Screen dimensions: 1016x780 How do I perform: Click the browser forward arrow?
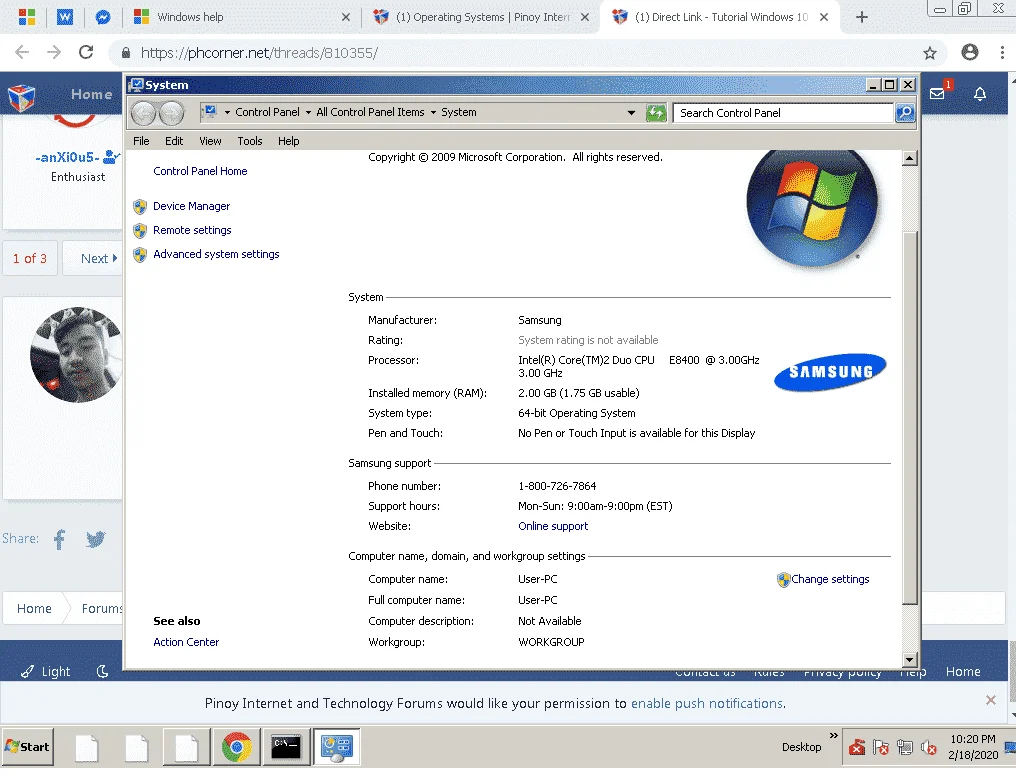54,52
